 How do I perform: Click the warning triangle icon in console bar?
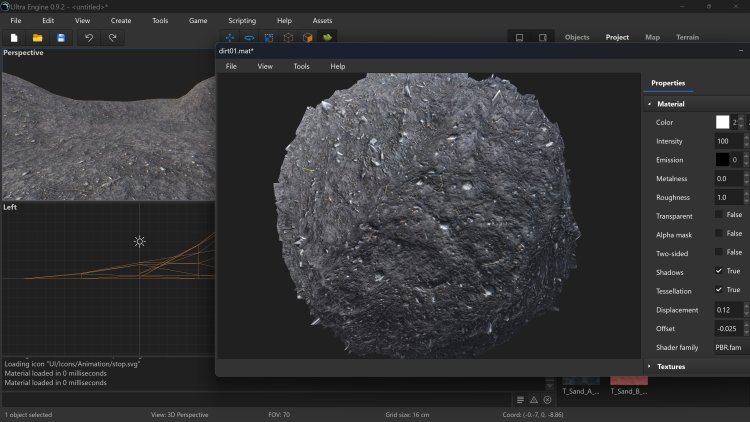(533, 399)
